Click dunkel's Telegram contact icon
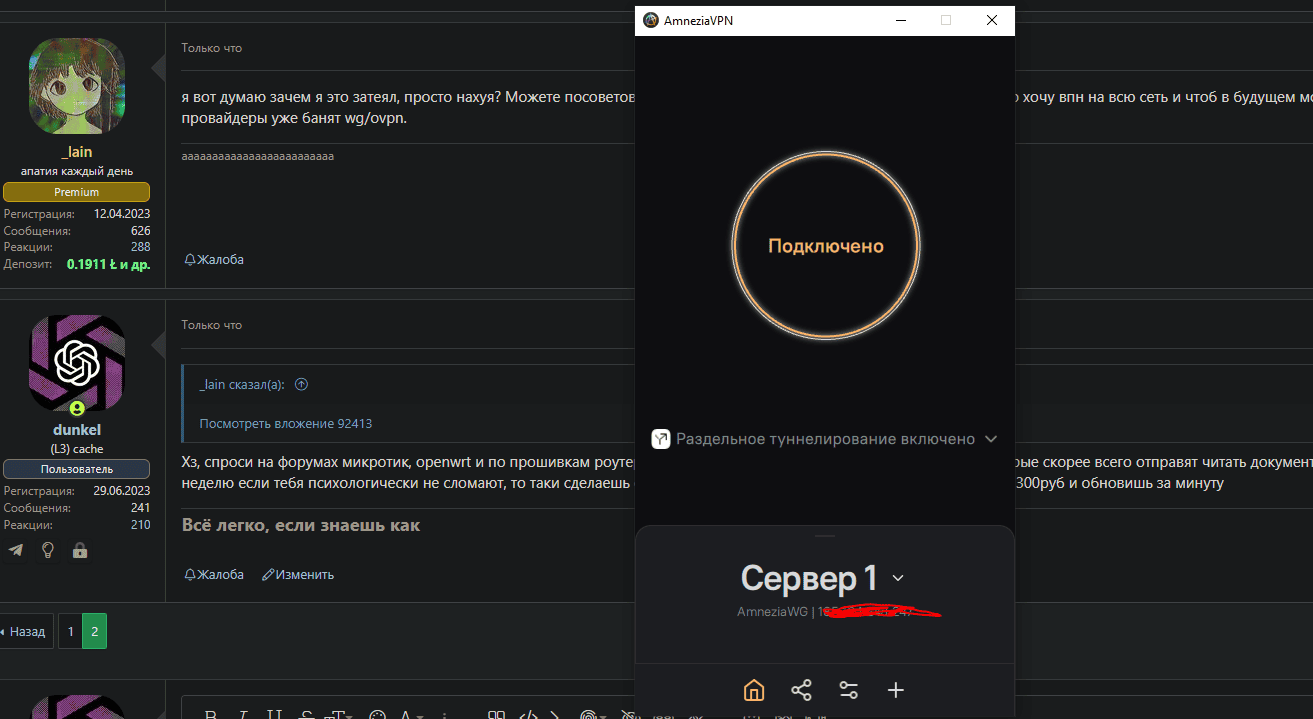The width and height of the screenshot is (1313, 719). coord(16,550)
